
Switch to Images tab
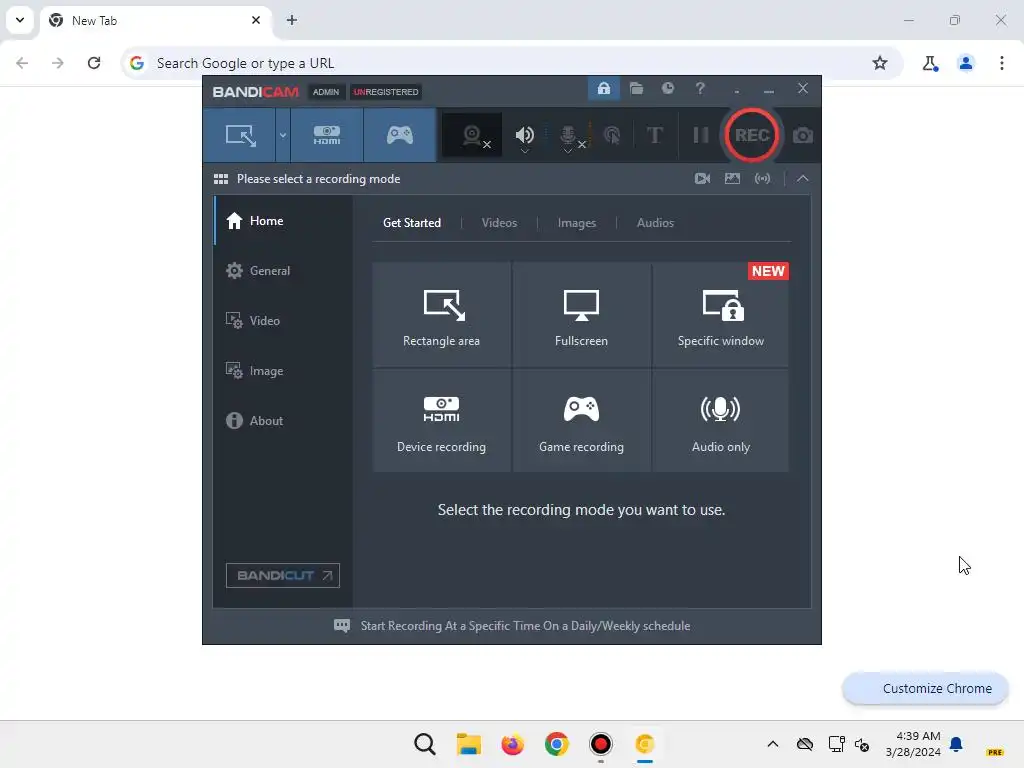tap(577, 223)
